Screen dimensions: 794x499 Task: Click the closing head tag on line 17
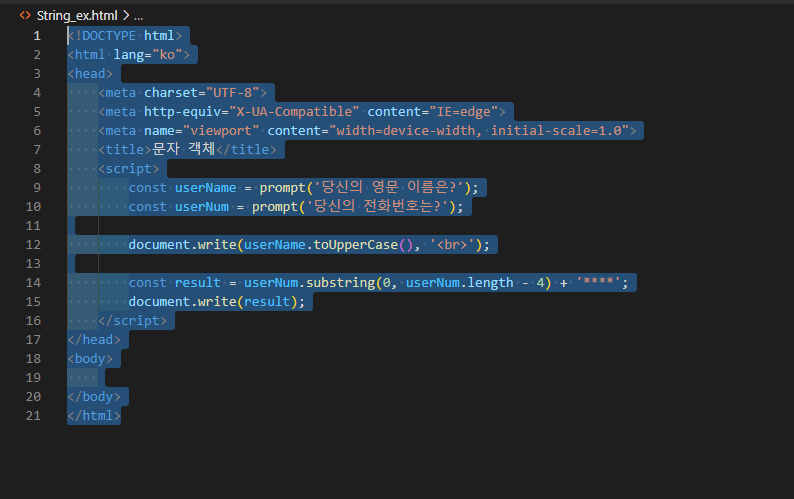(94, 339)
